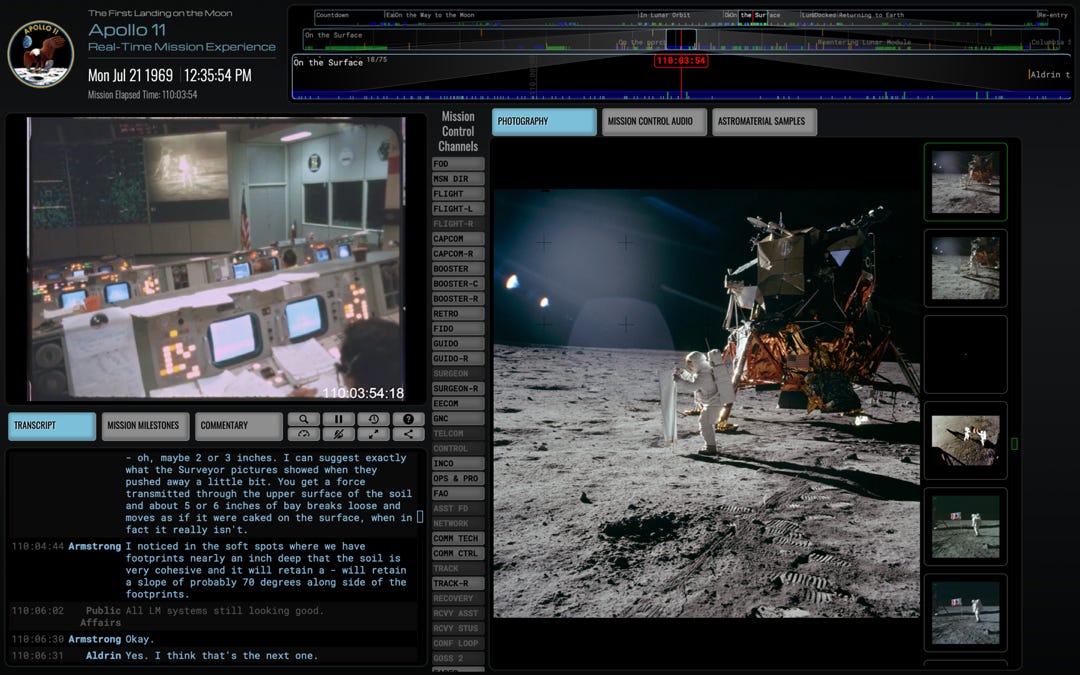Pause the mission playback
Image resolution: width=1080 pixels, height=675 pixels.
[x=338, y=419]
